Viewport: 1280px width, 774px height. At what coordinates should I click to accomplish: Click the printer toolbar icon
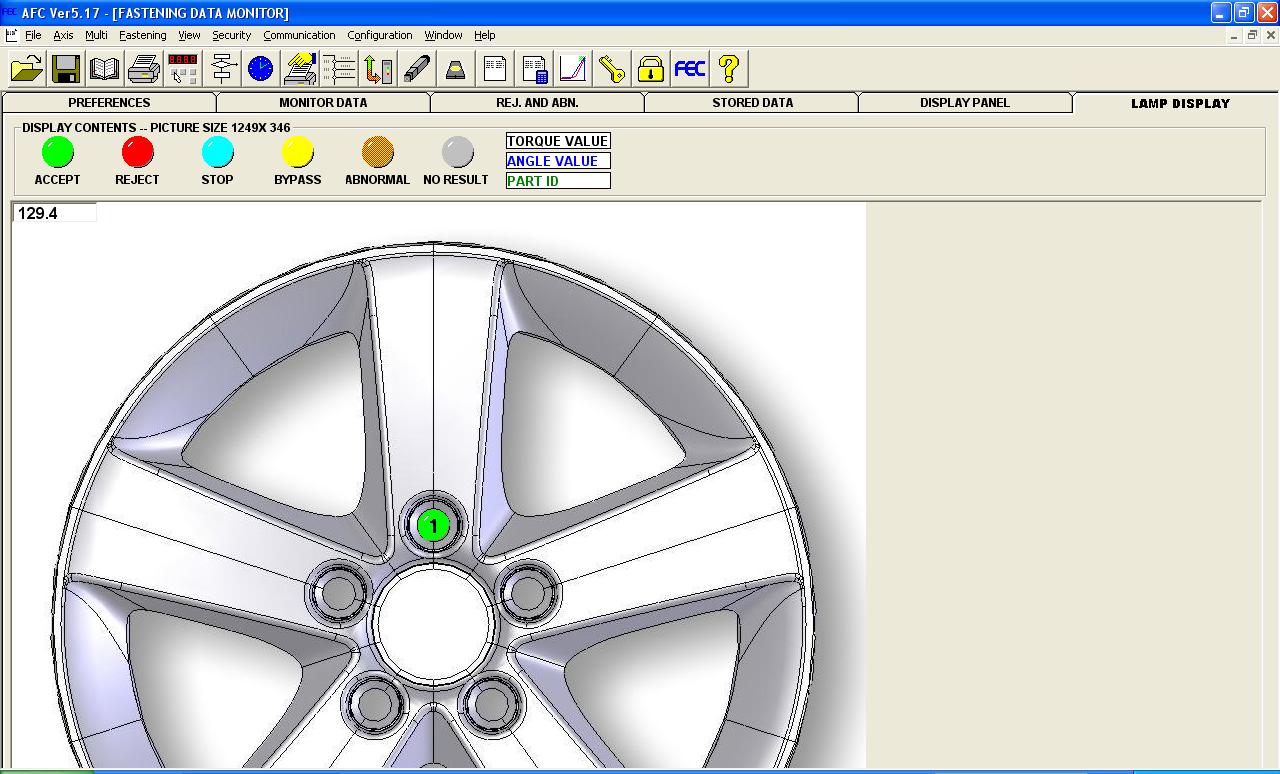144,69
